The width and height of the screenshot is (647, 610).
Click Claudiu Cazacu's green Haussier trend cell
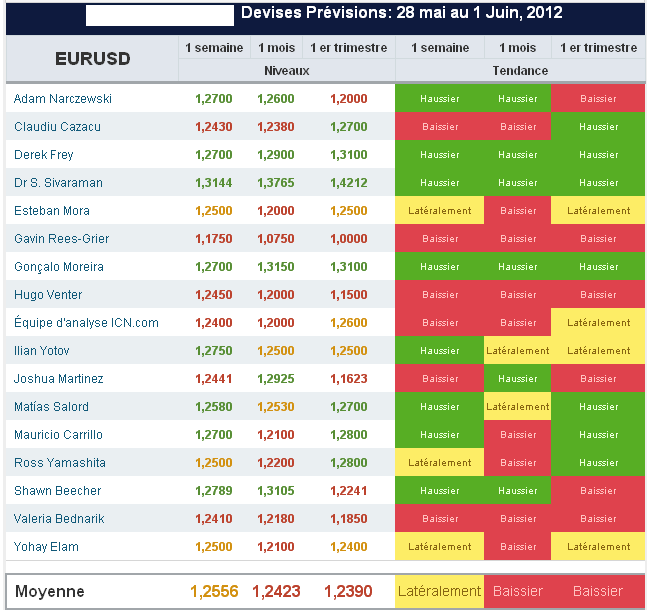[x=598, y=126]
